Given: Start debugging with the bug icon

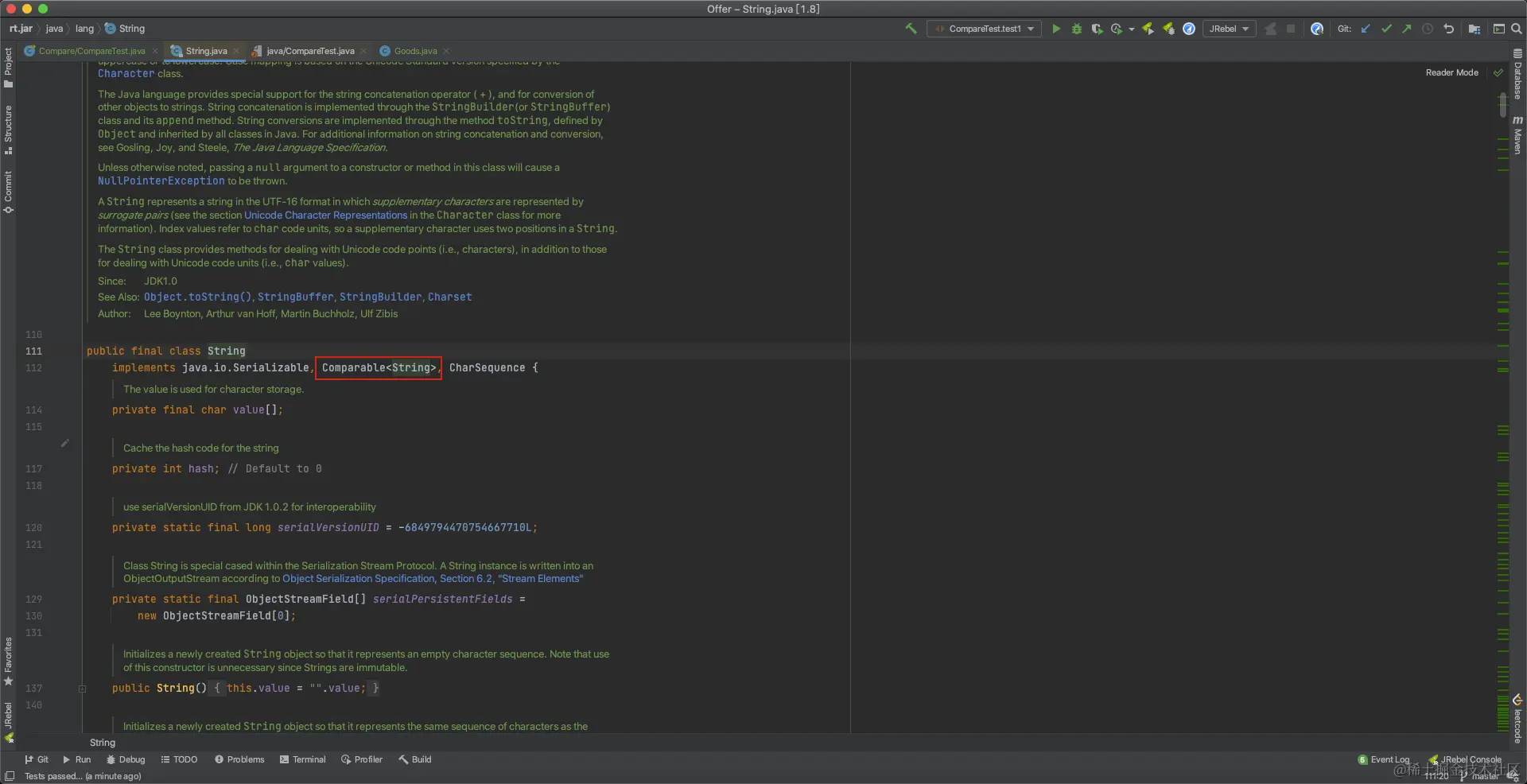Looking at the screenshot, I should coord(1077,29).
